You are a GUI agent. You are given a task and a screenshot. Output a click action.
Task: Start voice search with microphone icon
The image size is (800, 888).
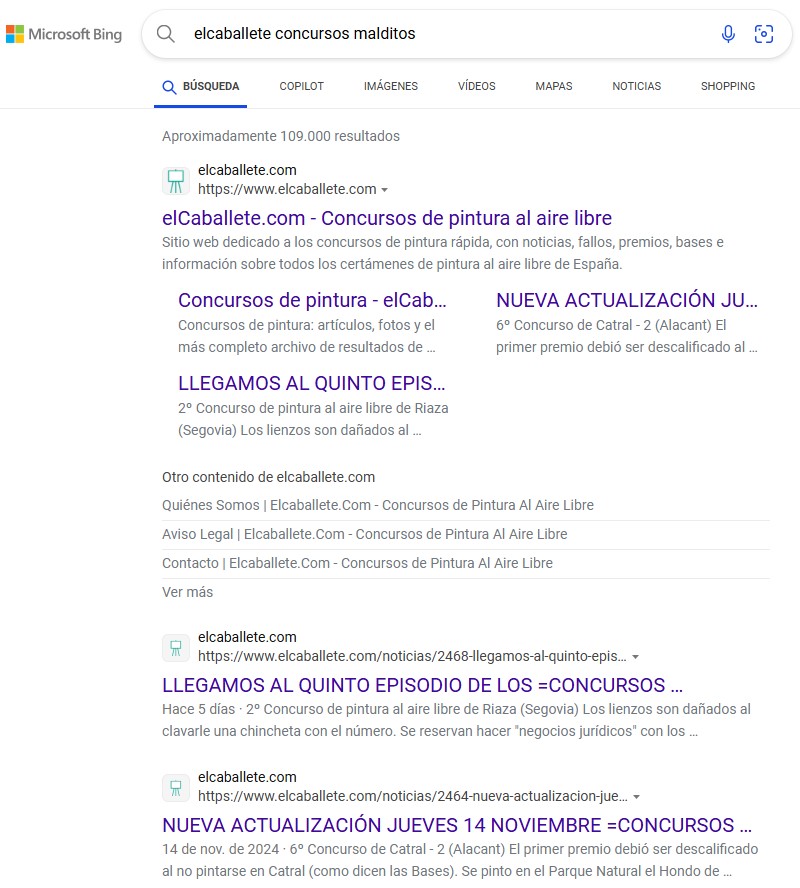728,34
